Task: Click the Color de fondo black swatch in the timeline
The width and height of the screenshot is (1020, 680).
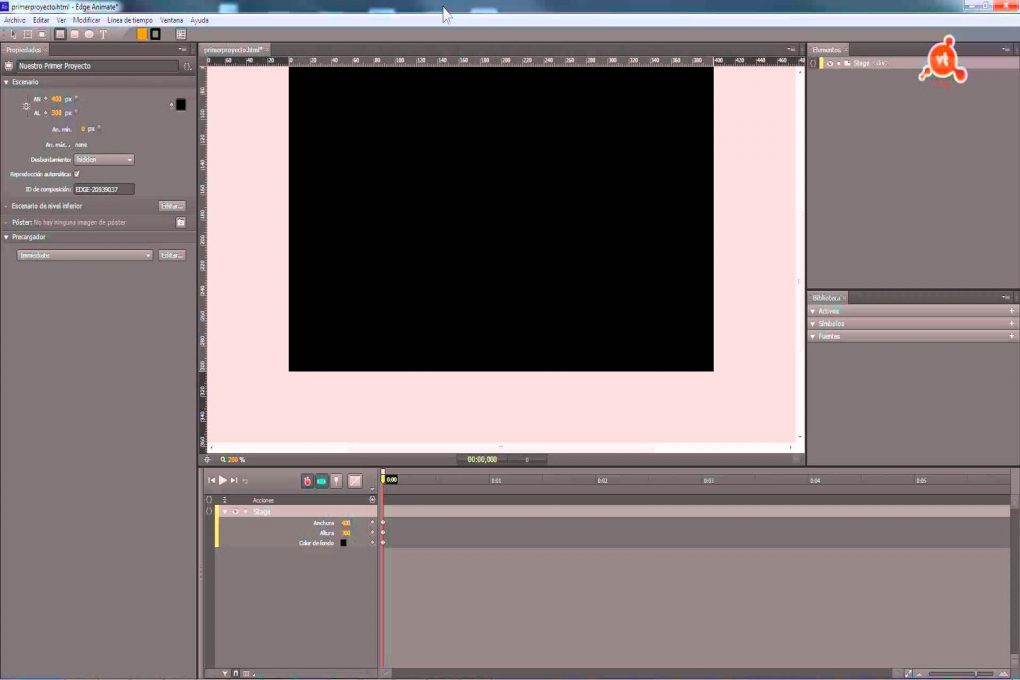Action: [x=344, y=542]
